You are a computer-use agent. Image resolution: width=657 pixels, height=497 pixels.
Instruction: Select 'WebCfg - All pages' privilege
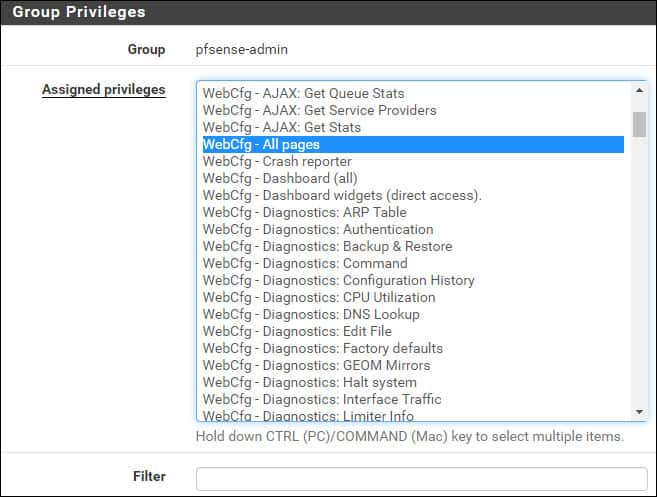pyautogui.click(x=262, y=144)
